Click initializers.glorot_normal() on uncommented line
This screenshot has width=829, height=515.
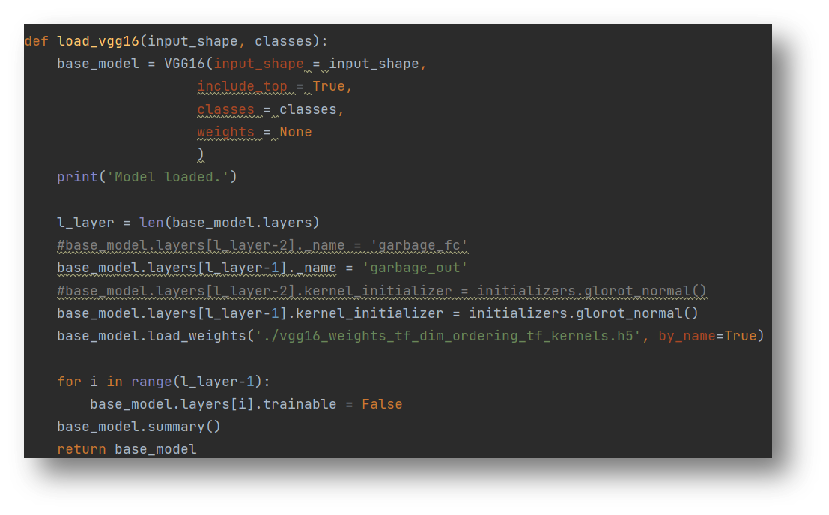(584, 313)
